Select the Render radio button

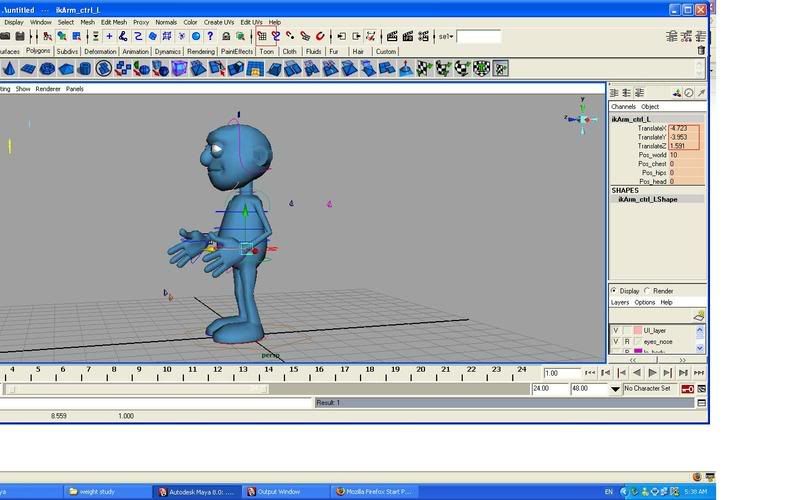[647, 291]
